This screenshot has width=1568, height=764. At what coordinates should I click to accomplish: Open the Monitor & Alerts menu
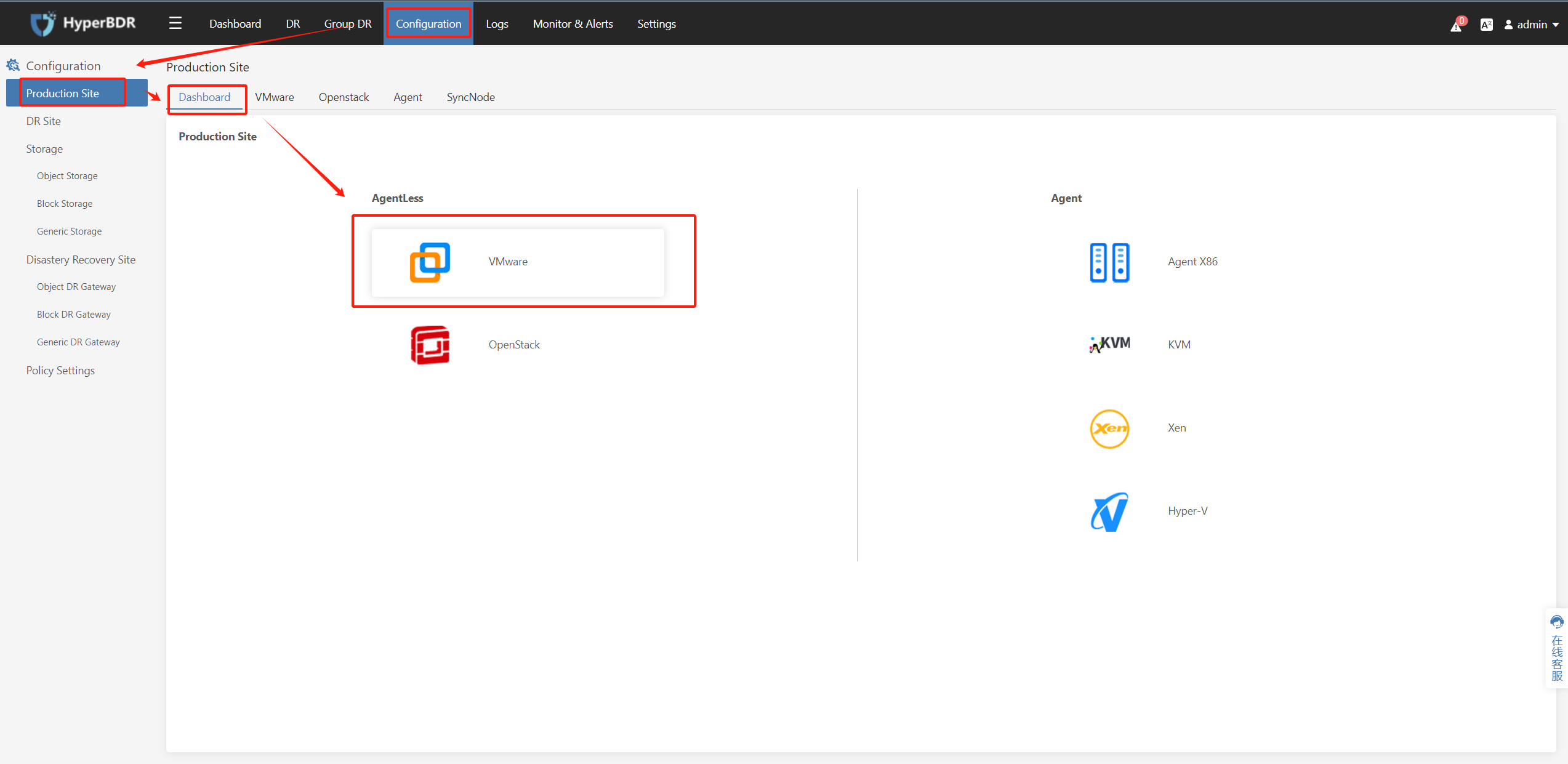573,23
